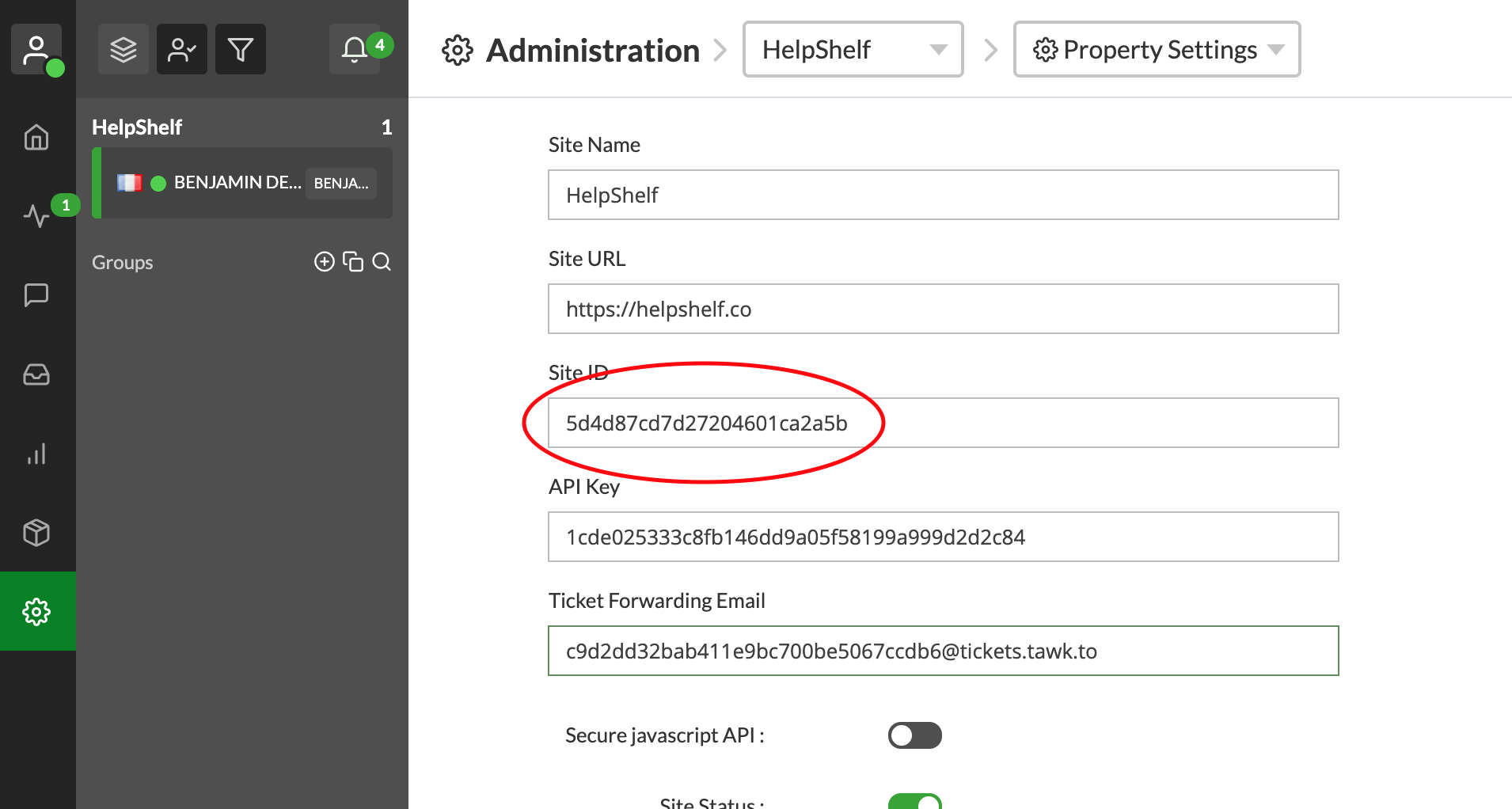Viewport: 1512px width, 809px height.
Task: Click the HelpShelf sidebar heading
Action: (137, 127)
